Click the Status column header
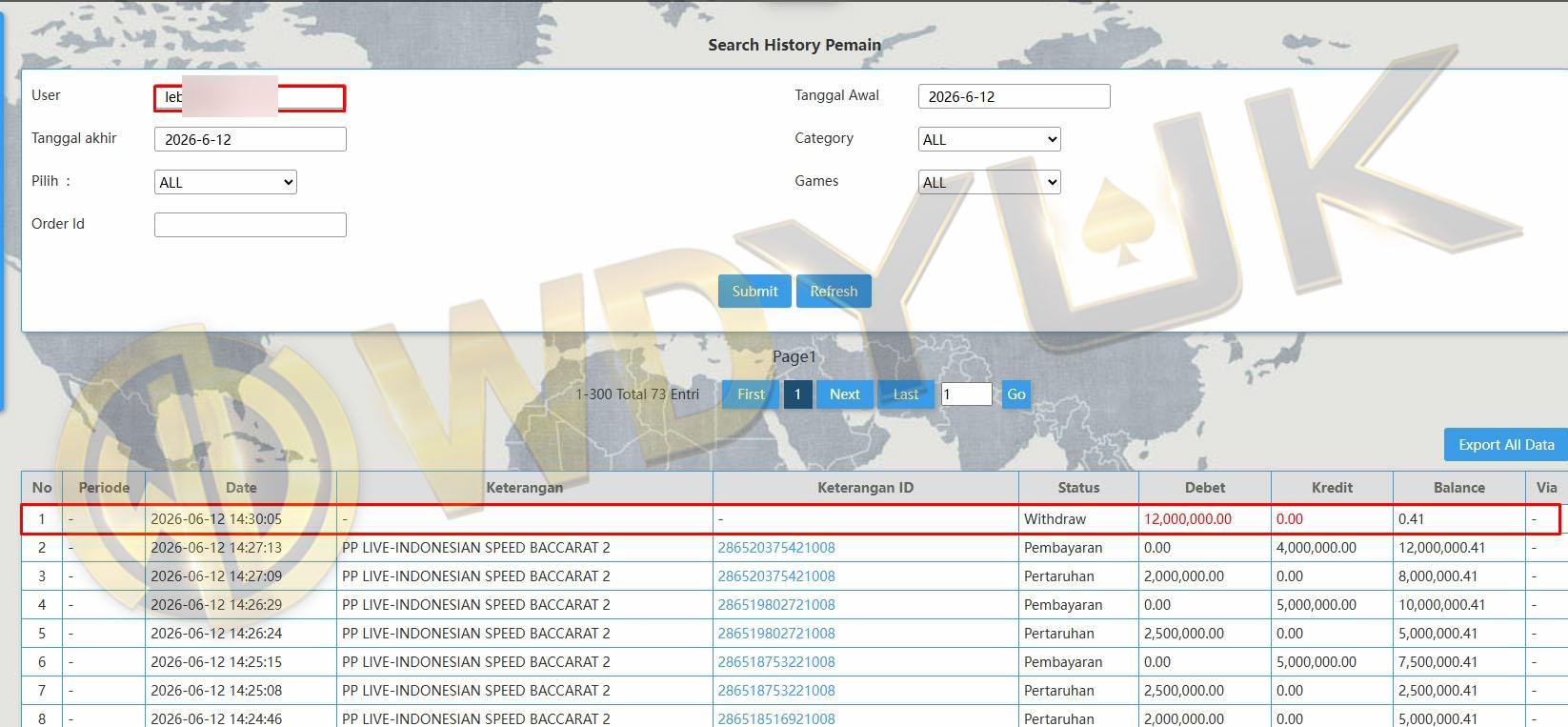The image size is (1568, 727). point(1079,488)
